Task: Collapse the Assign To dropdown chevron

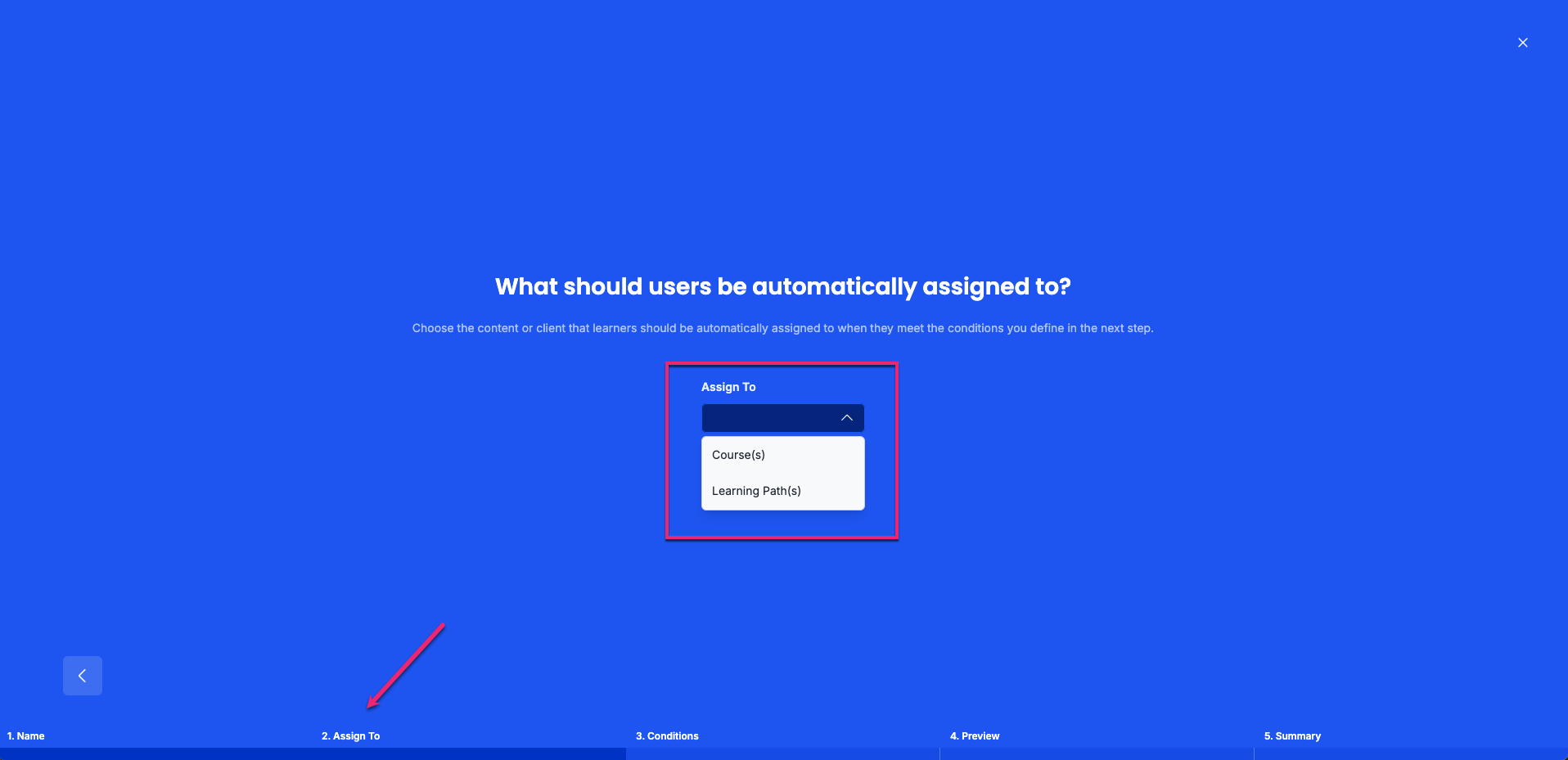Action: pyautogui.click(x=847, y=418)
